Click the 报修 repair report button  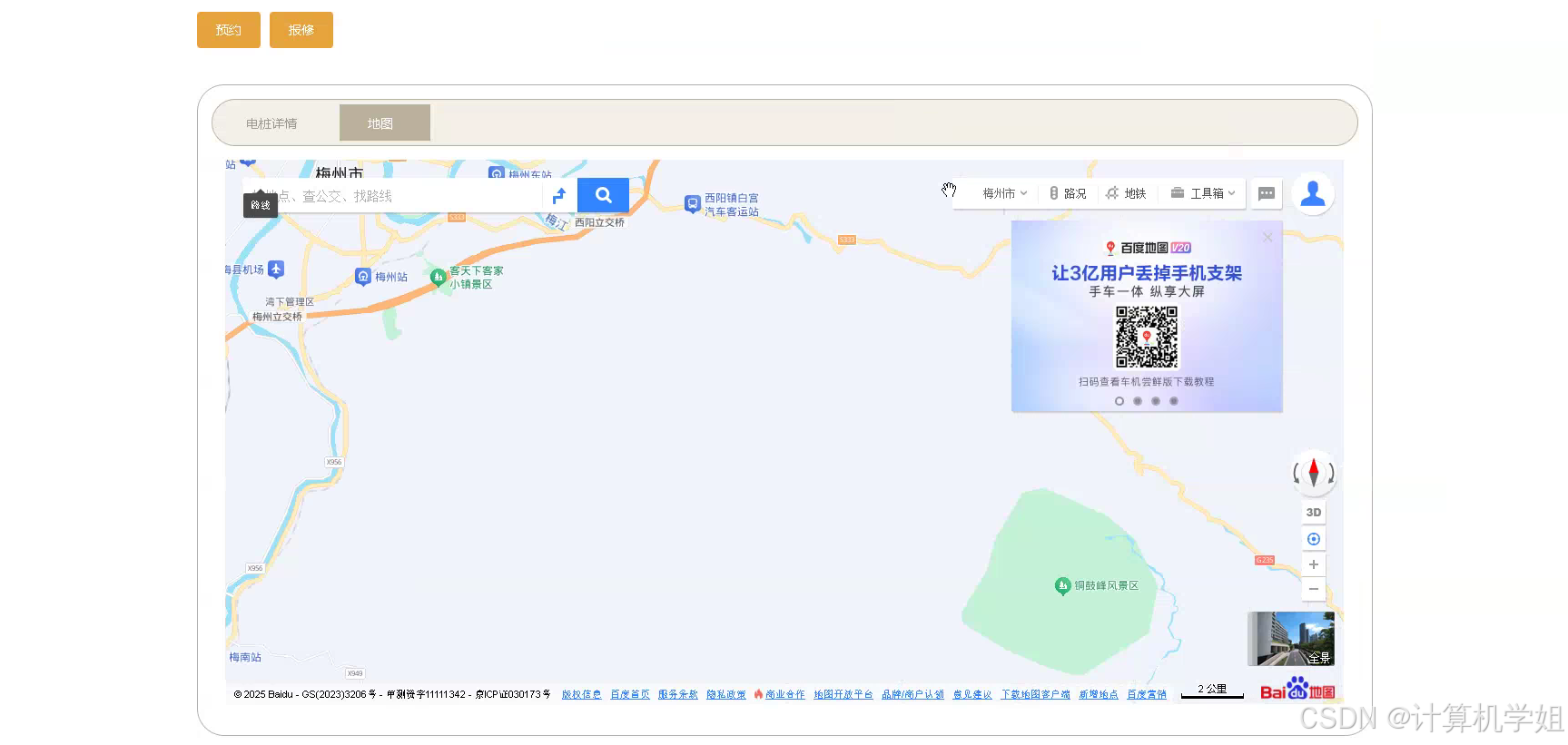301,30
